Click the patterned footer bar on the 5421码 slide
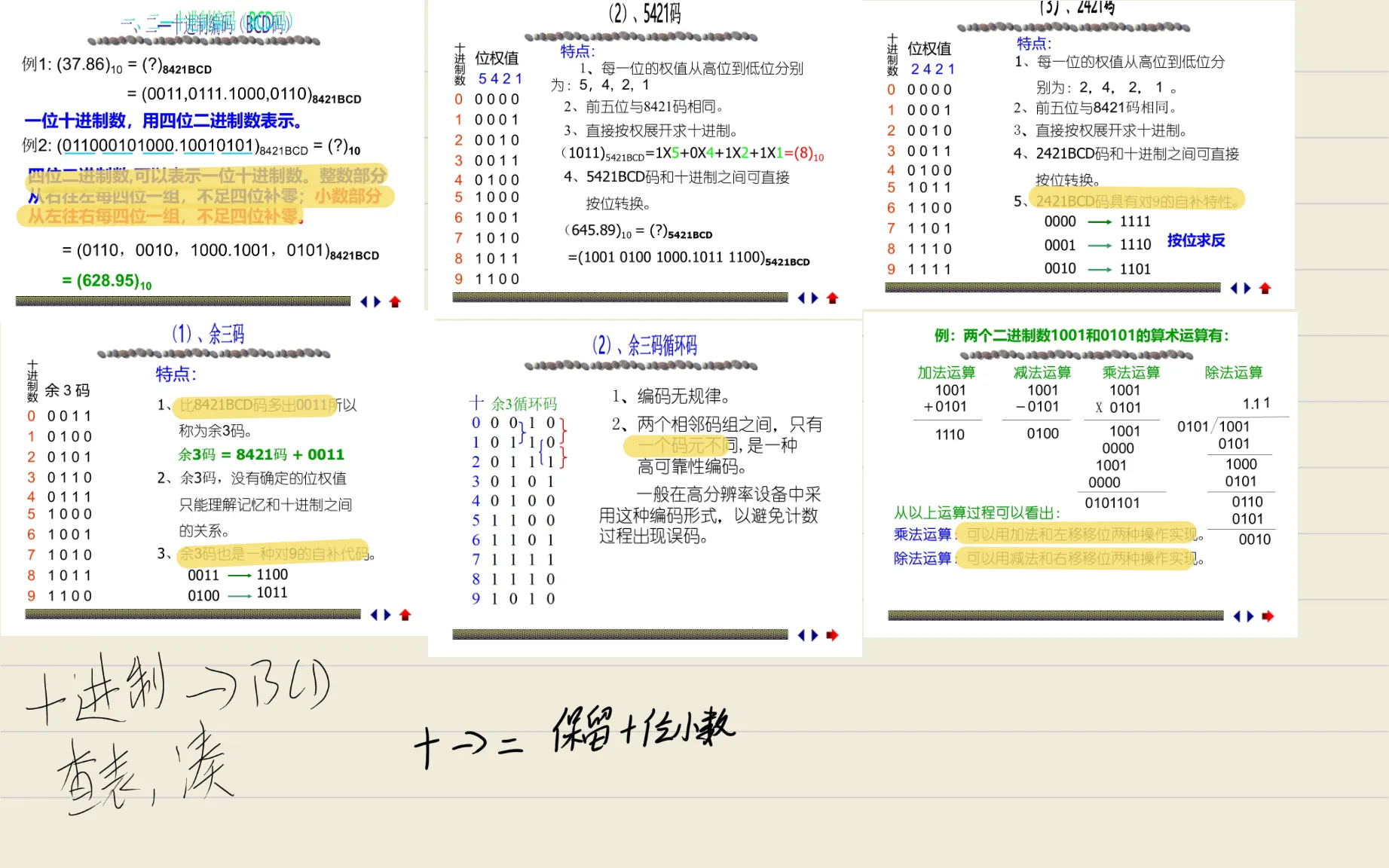Screen dimensions: 1389x868 pyautogui.click(x=620, y=298)
